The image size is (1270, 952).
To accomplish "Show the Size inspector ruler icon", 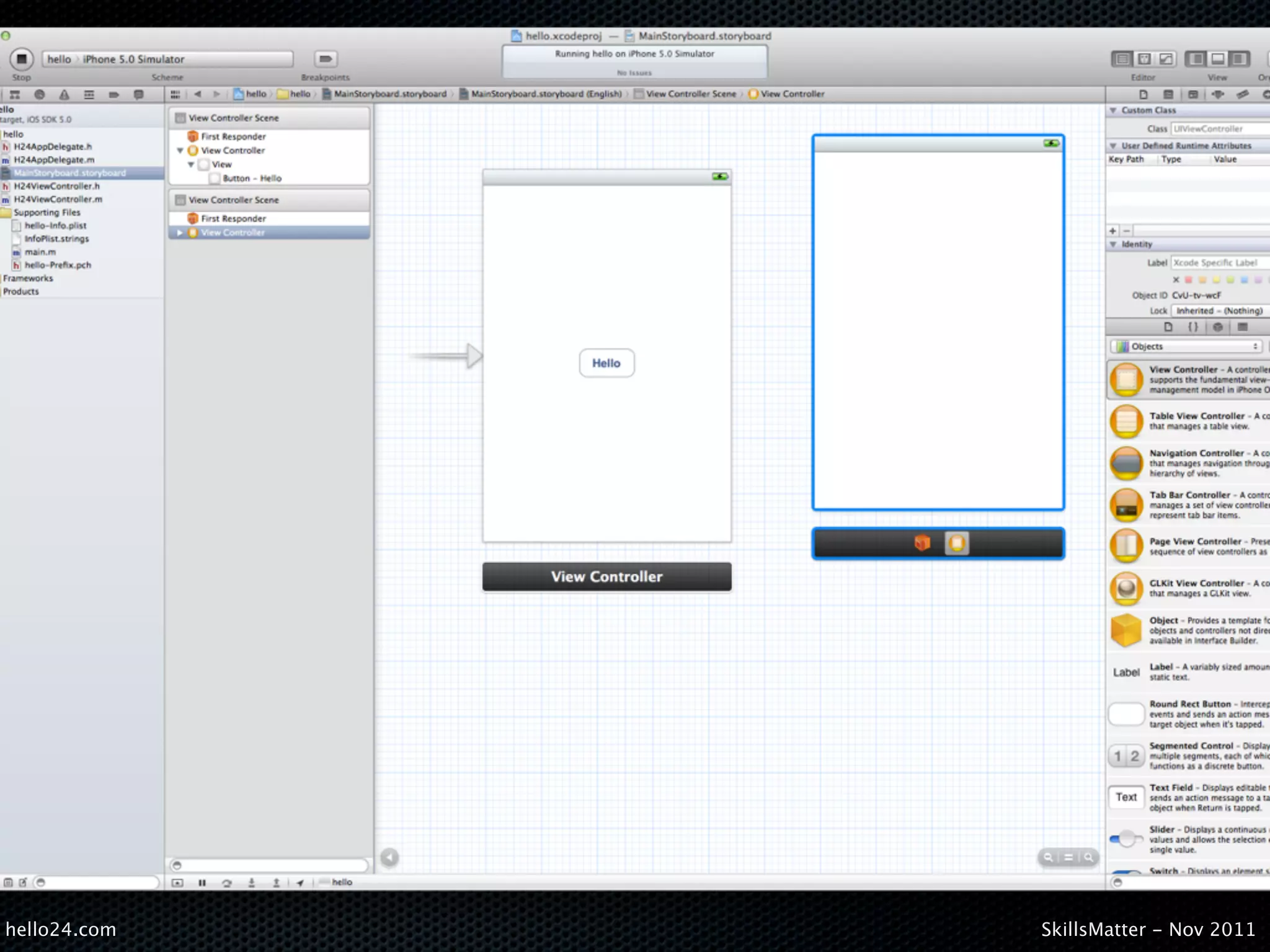I will tap(1242, 94).
